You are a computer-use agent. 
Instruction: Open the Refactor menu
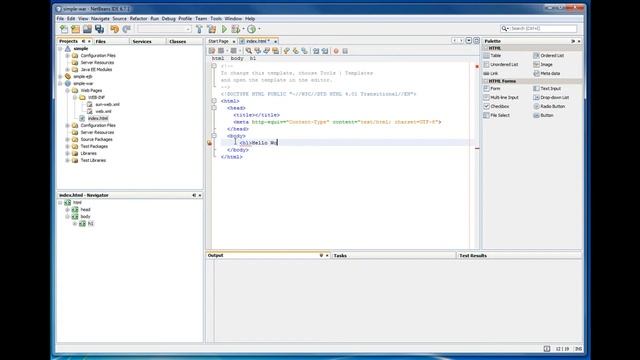138,19
